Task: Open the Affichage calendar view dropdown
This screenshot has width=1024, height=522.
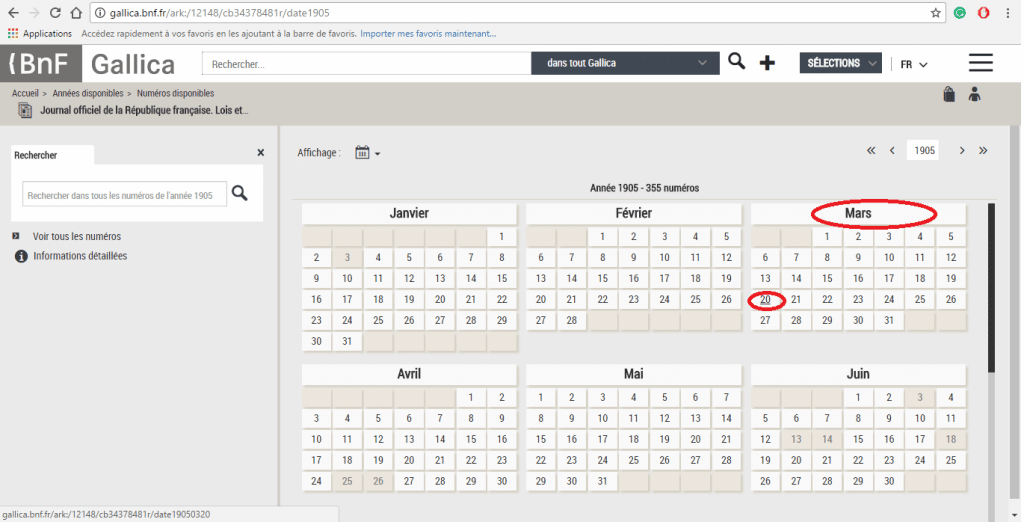Action: 367,153
